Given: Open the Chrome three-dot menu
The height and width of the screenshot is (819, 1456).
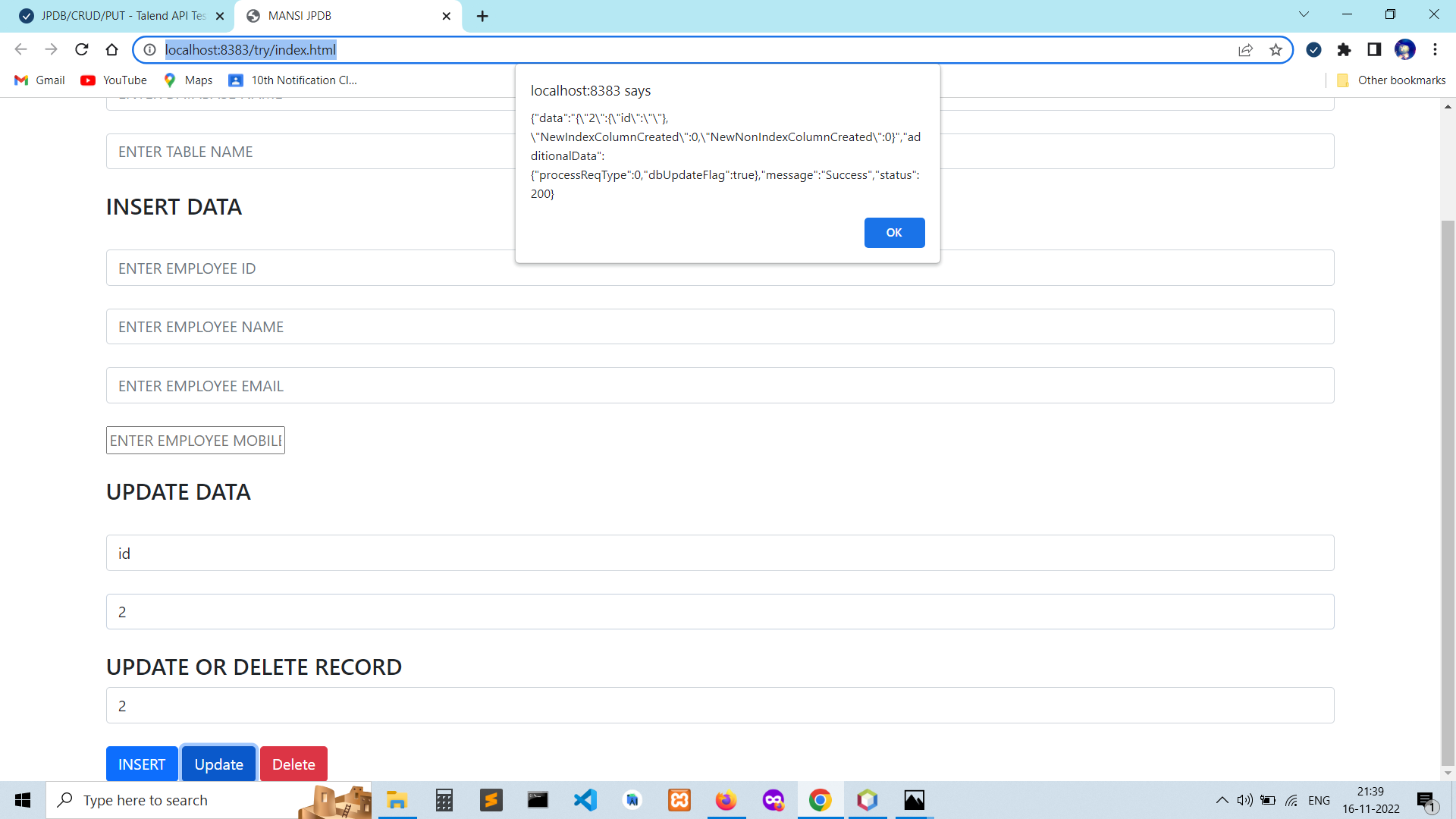Looking at the screenshot, I should click(x=1435, y=49).
